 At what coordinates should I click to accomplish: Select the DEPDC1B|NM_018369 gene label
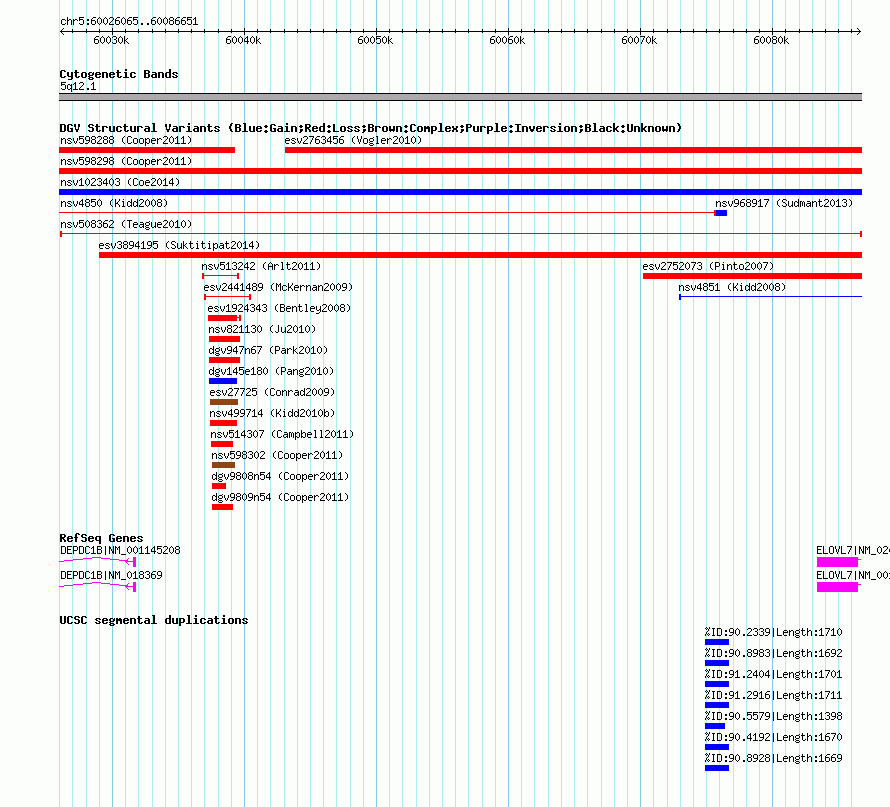[x=111, y=575]
